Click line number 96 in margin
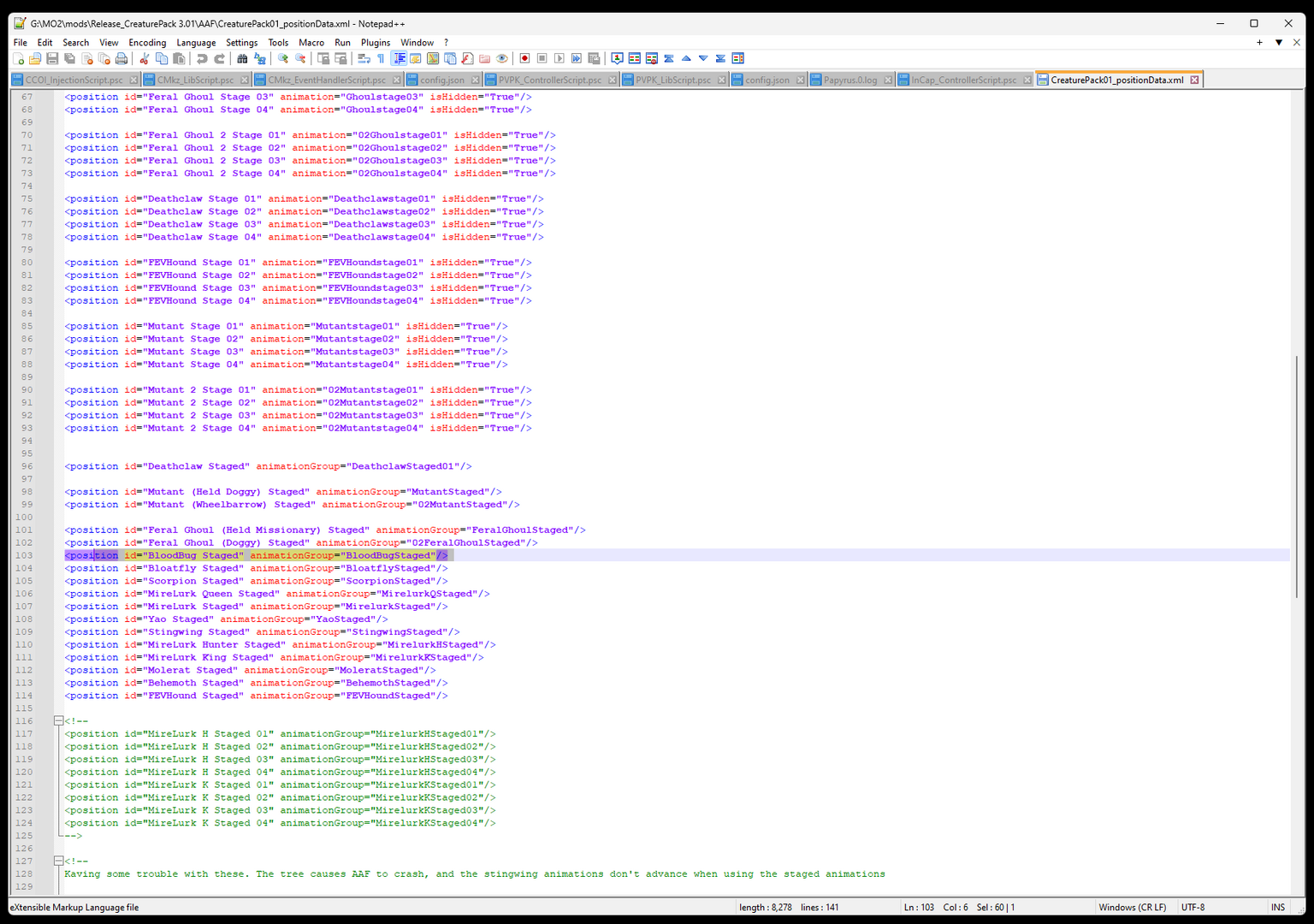Image resolution: width=1314 pixels, height=924 pixels. (x=27, y=467)
